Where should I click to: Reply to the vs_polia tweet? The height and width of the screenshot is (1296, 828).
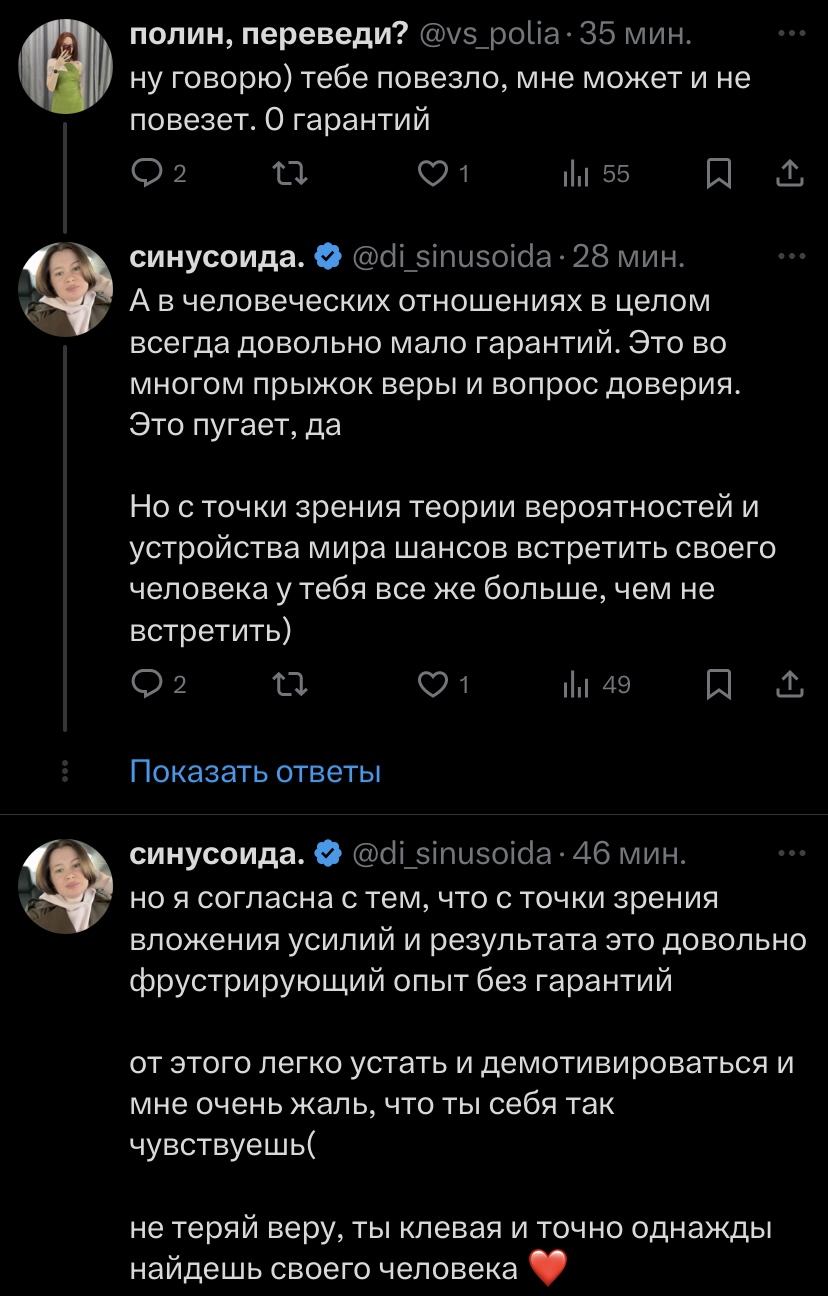(146, 175)
